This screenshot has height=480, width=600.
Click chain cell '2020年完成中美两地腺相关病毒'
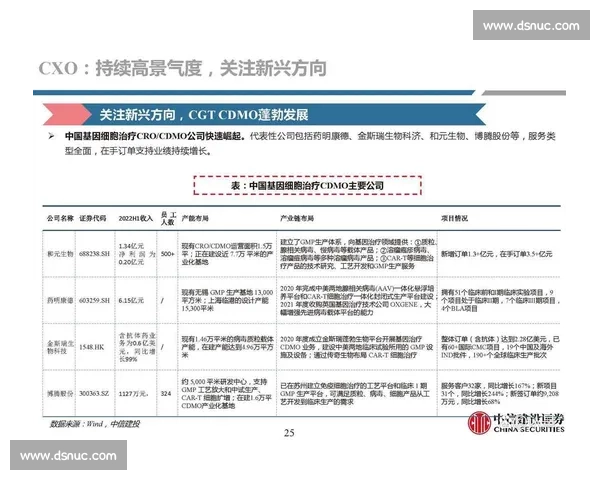tap(359, 300)
